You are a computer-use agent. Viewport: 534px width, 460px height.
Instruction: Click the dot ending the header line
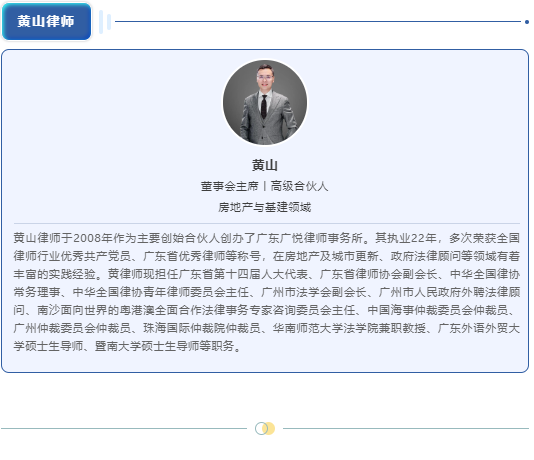527,22
